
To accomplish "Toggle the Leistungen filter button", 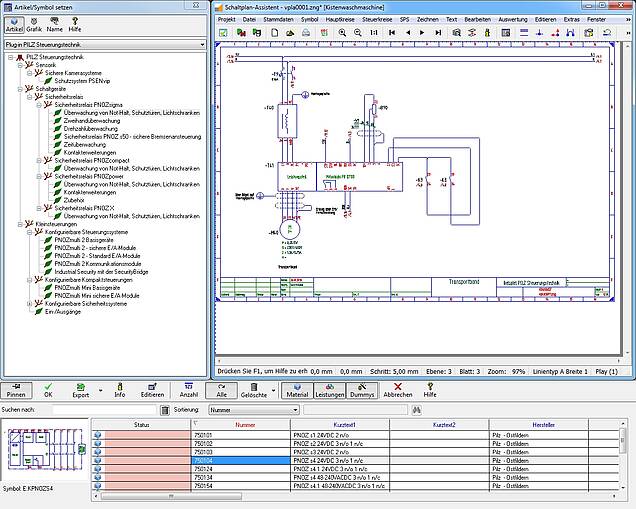I will point(329,388).
